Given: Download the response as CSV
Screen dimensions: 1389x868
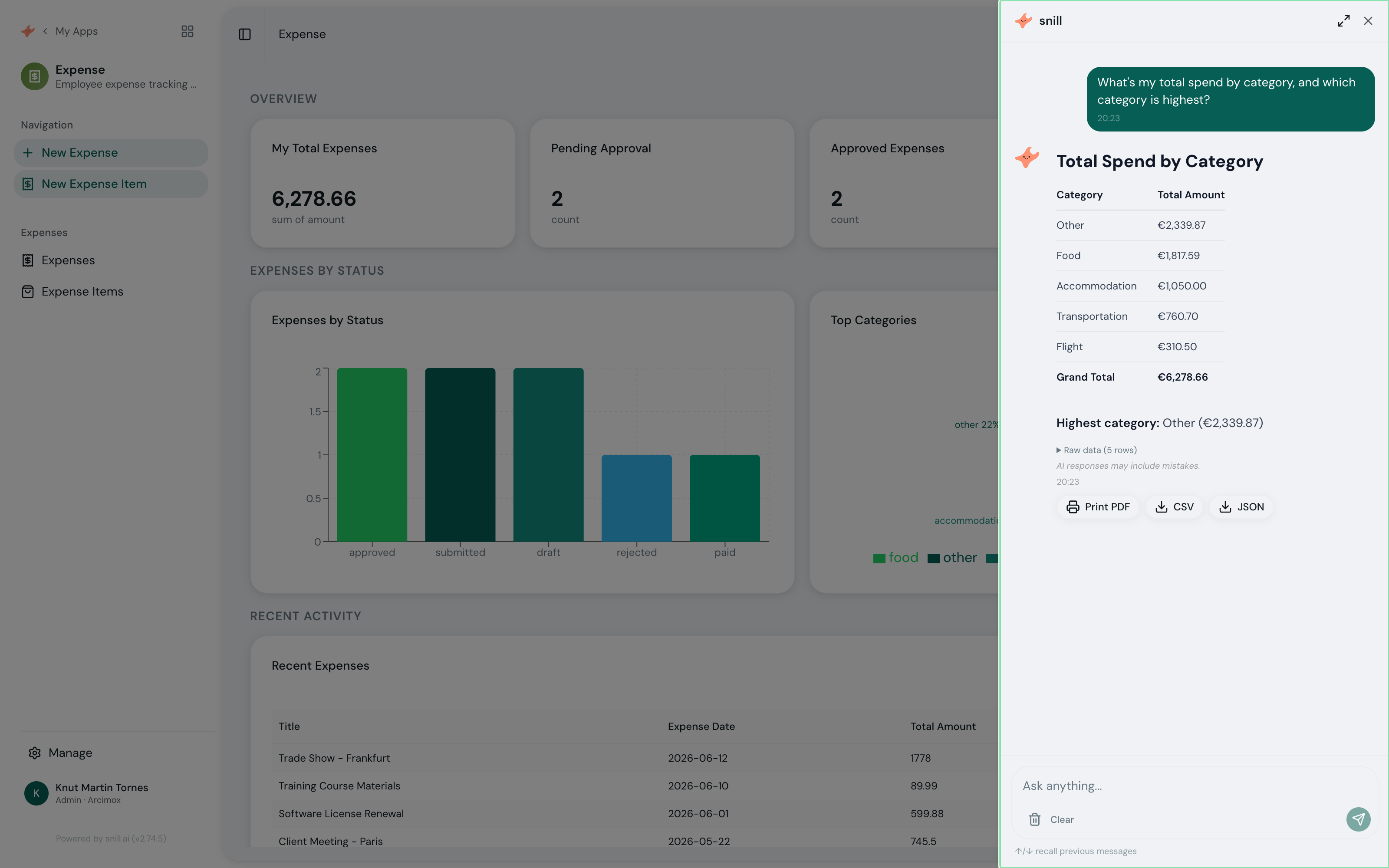Looking at the screenshot, I should click(1174, 507).
